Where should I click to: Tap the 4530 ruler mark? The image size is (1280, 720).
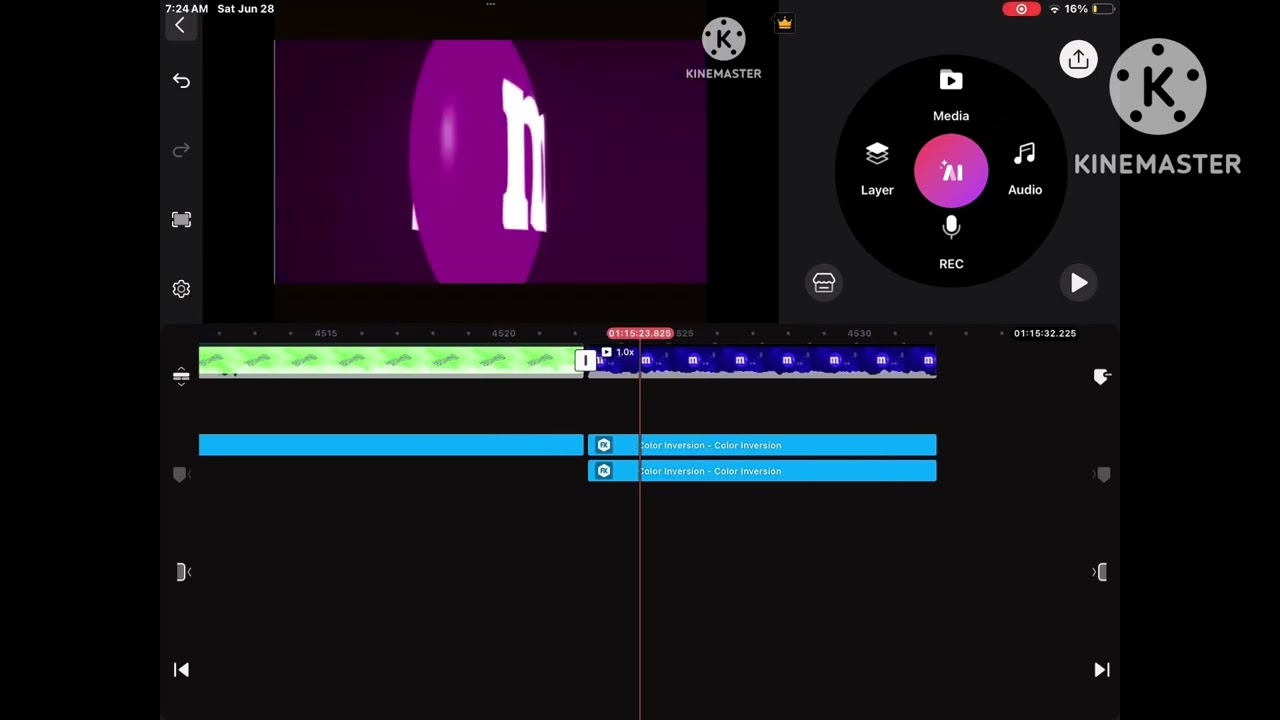point(859,333)
